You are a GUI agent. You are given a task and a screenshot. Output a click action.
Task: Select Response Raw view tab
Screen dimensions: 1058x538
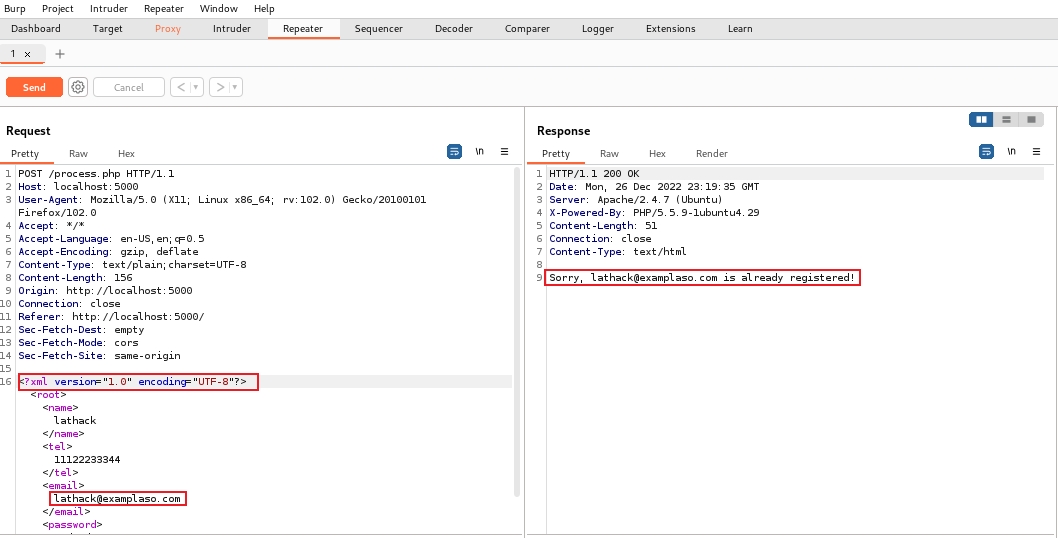tap(609, 154)
